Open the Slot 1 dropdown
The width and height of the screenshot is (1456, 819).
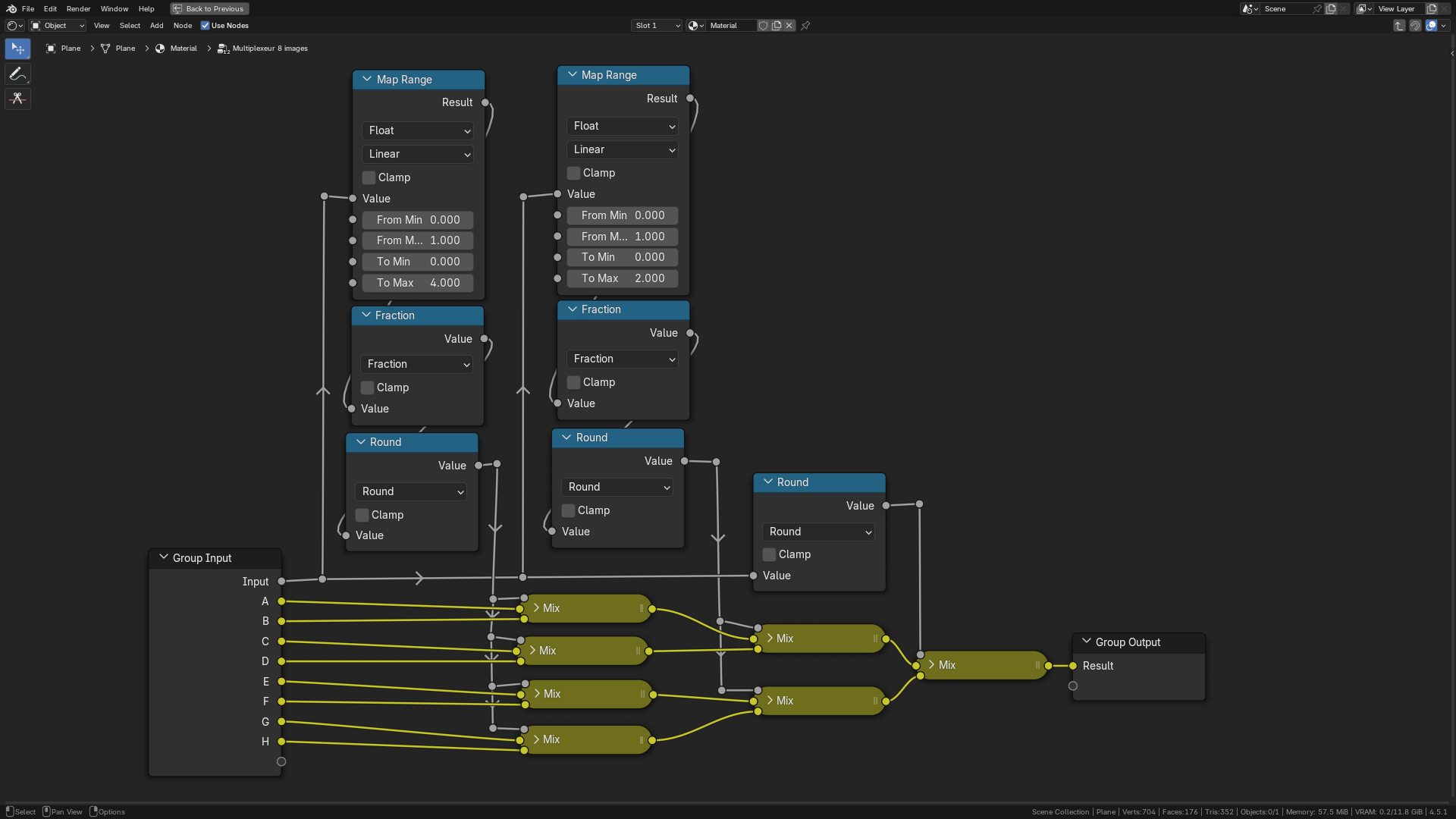[x=657, y=26]
